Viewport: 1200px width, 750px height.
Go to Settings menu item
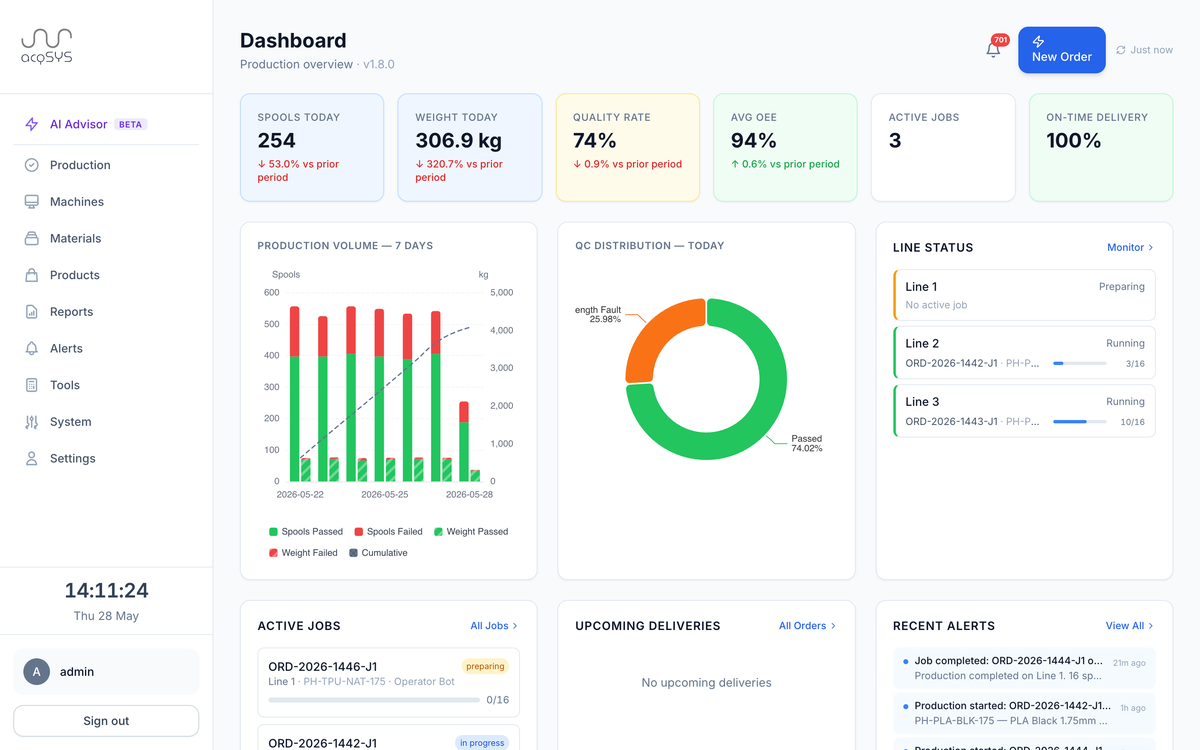[x=106, y=458]
